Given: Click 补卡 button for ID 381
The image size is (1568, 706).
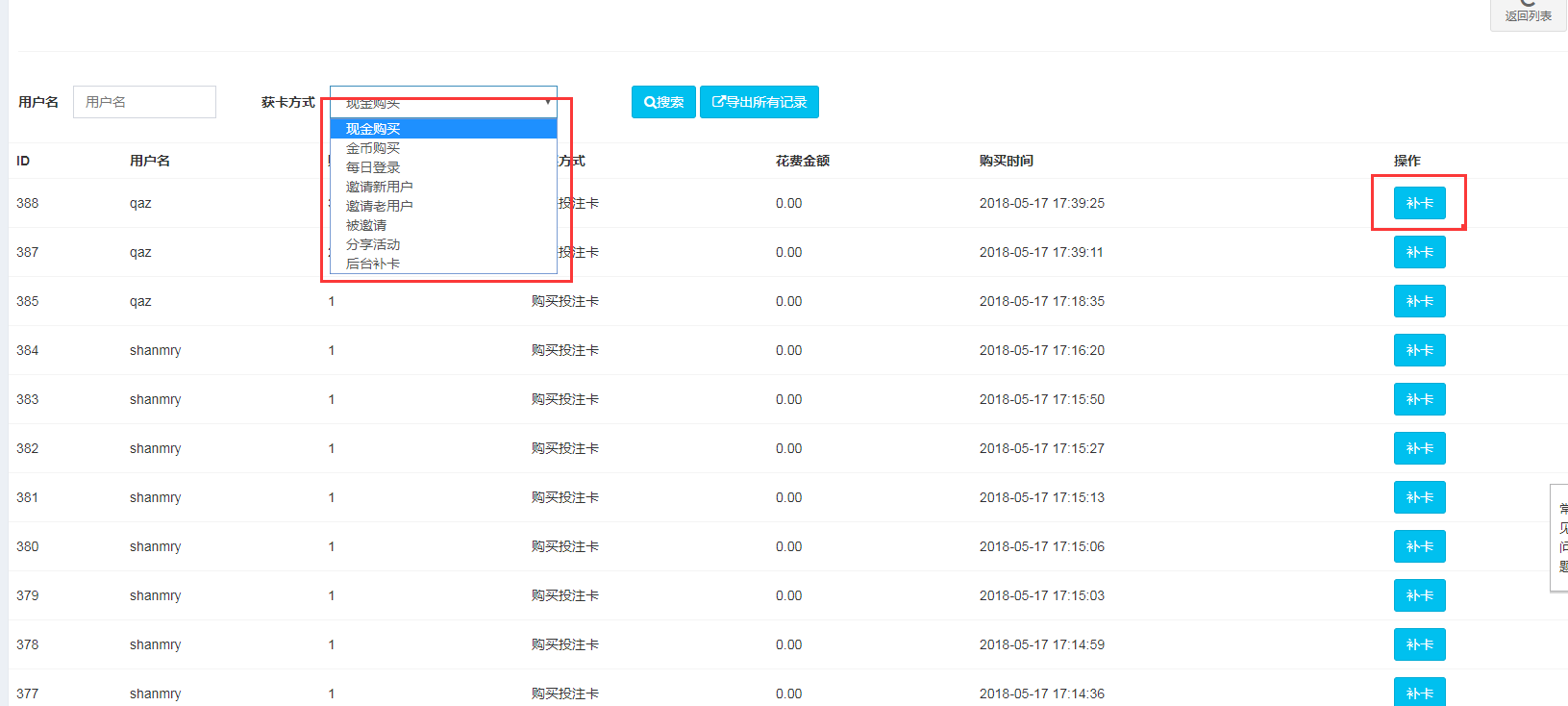Looking at the screenshot, I should coord(1420,497).
